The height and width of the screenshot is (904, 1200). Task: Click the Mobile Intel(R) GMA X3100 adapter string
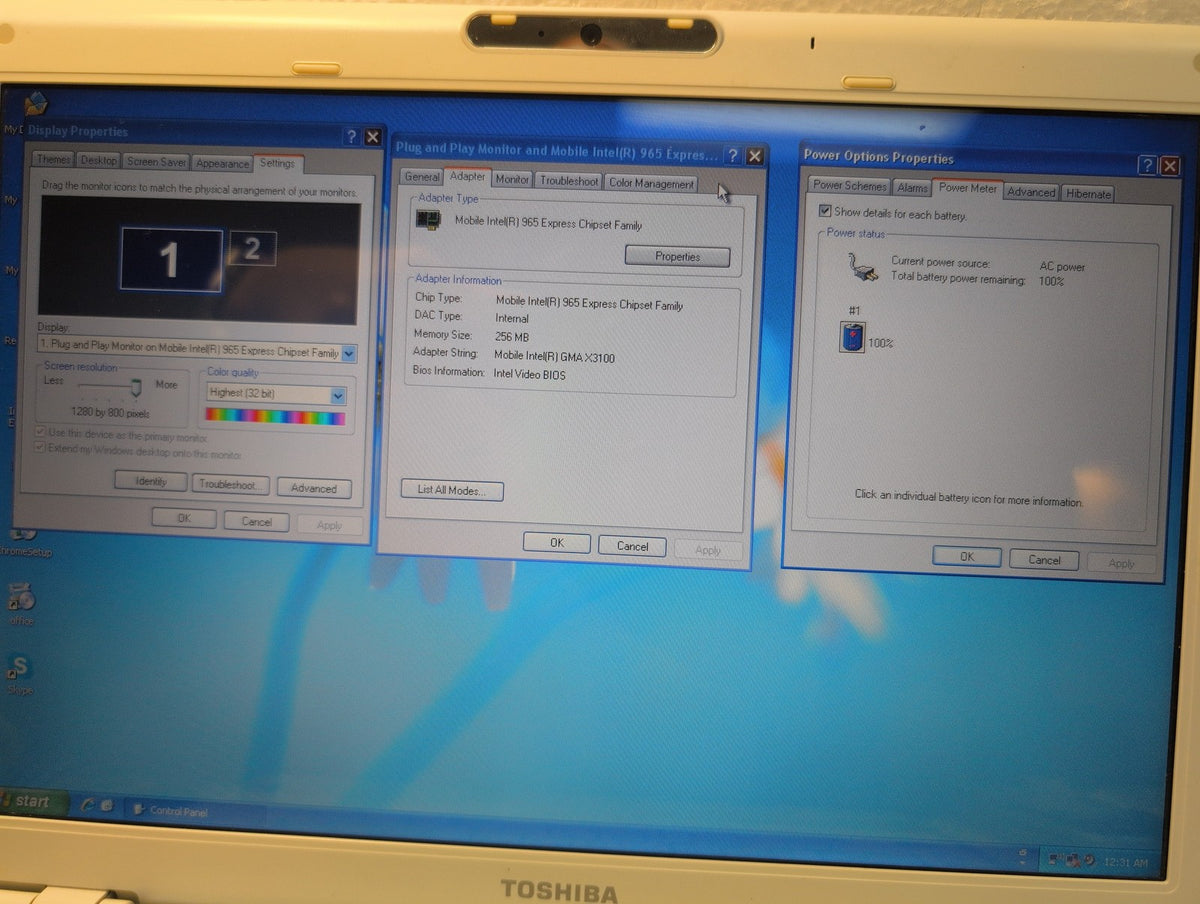coord(554,356)
